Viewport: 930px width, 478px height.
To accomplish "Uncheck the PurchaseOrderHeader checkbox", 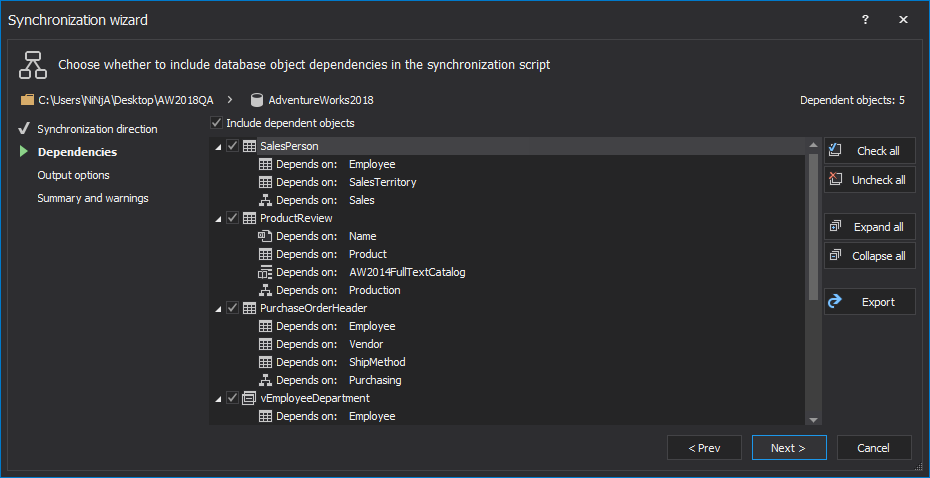I will click(232, 308).
